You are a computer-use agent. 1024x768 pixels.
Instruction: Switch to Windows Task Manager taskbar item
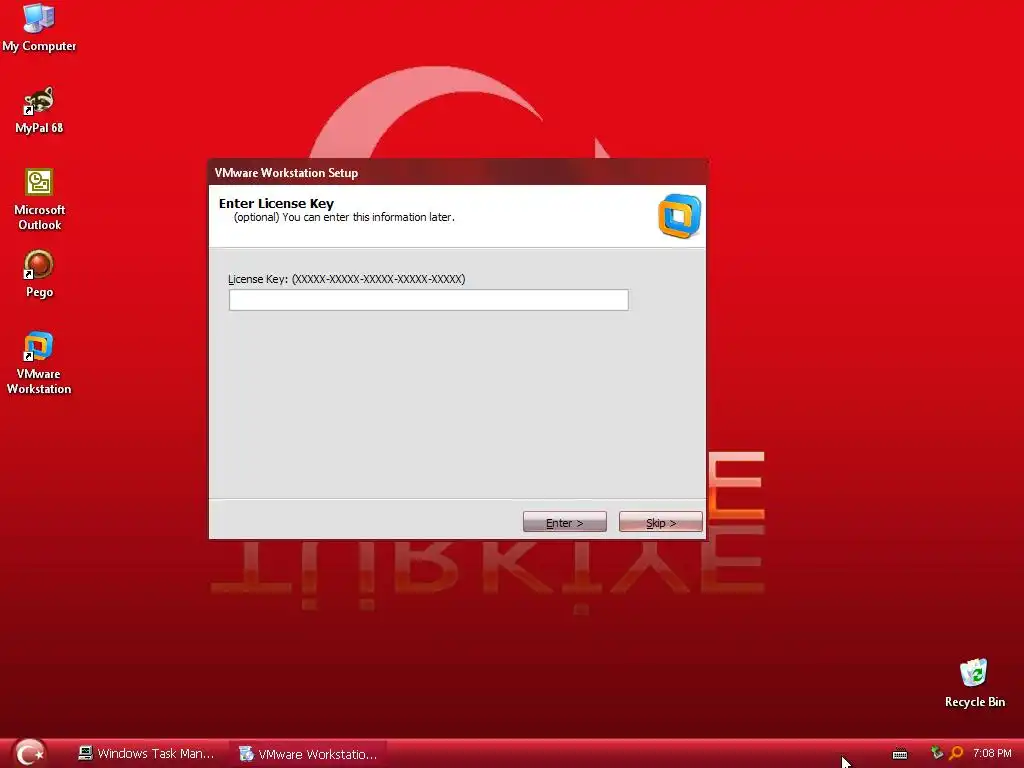146,754
